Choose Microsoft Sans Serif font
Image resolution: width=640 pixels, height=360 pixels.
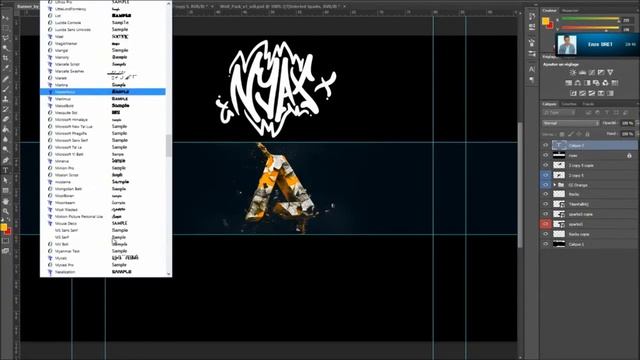coord(71,140)
